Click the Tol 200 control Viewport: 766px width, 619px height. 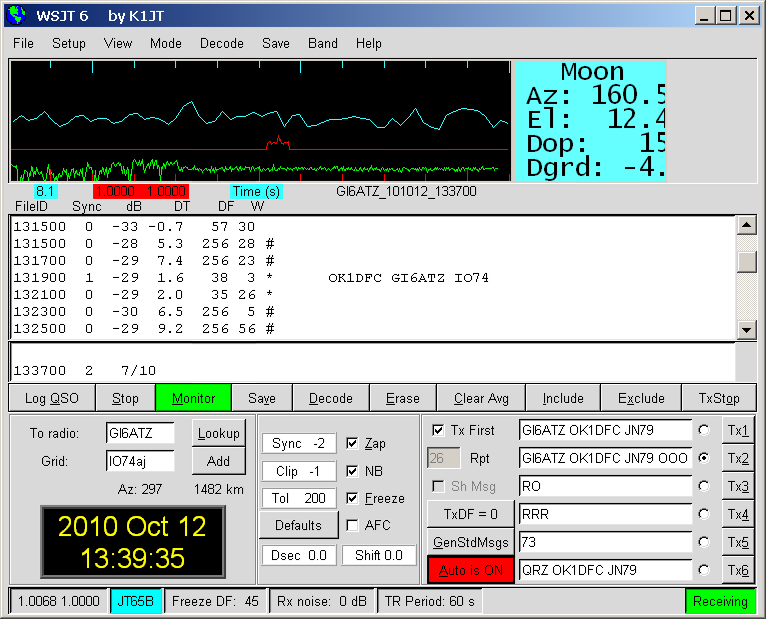click(x=298, y=498)
